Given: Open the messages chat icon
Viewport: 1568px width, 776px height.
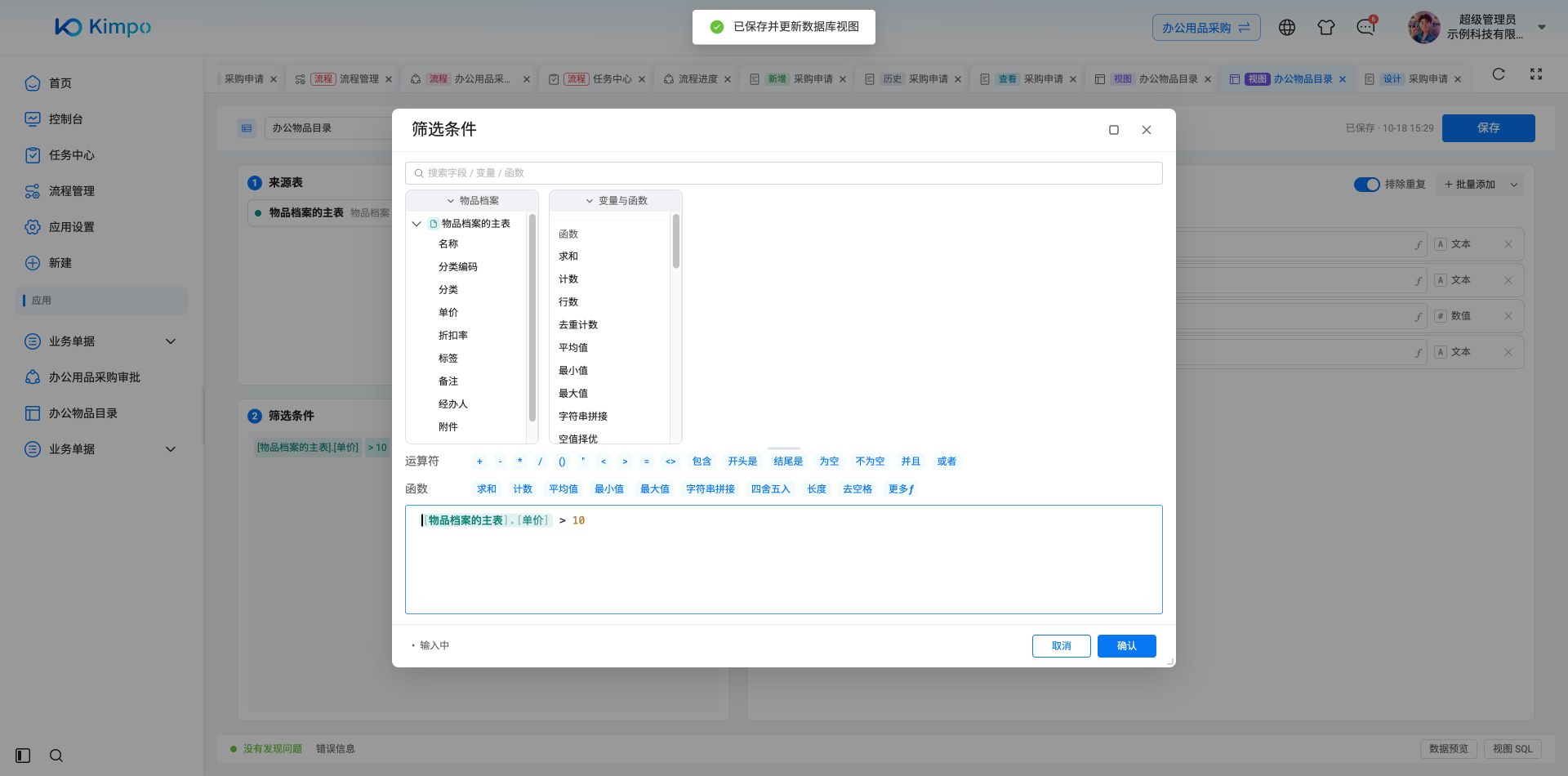Looking at the screenshot, I should [x=1365, y=28].
